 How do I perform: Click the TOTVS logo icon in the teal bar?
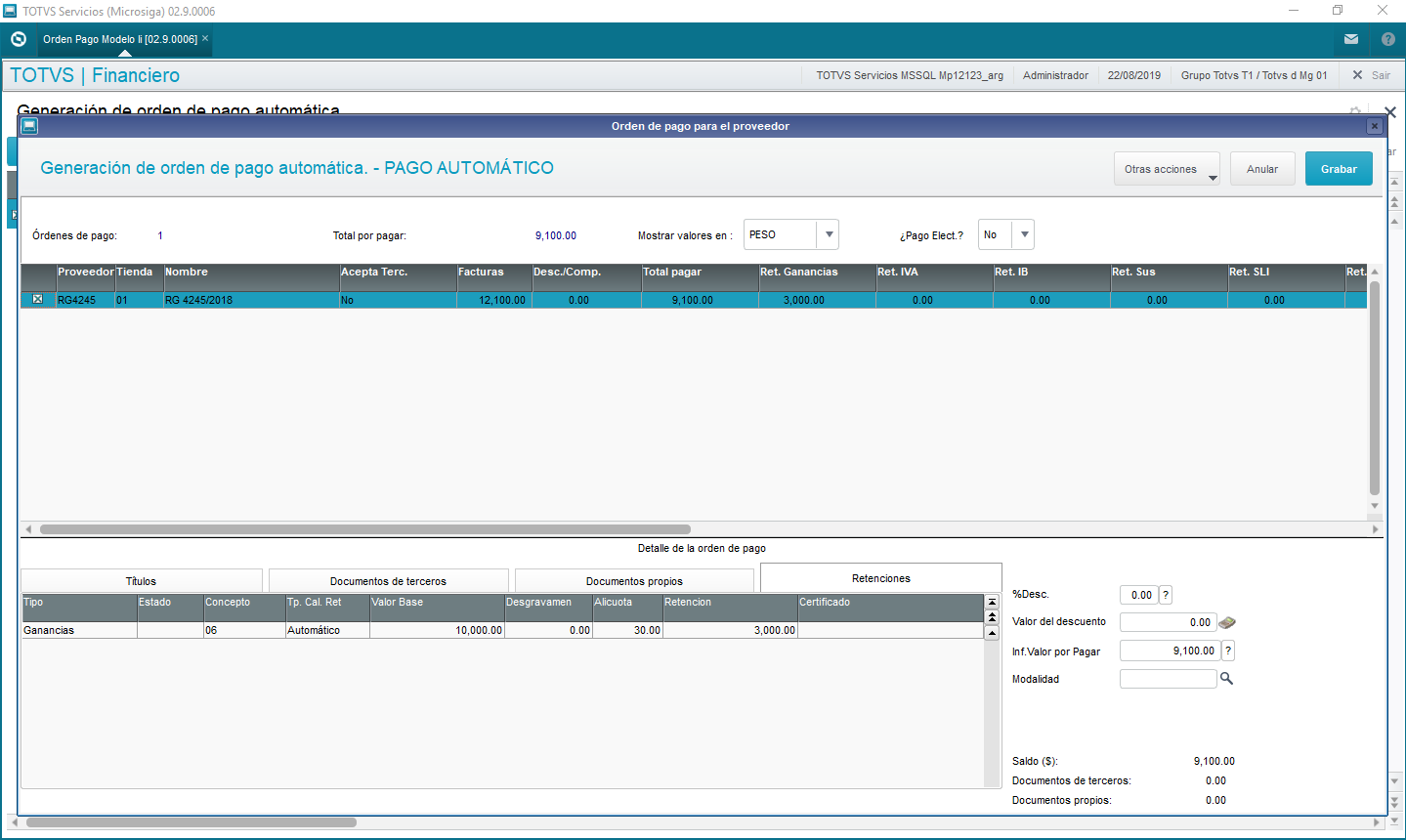tap(19, 39)
